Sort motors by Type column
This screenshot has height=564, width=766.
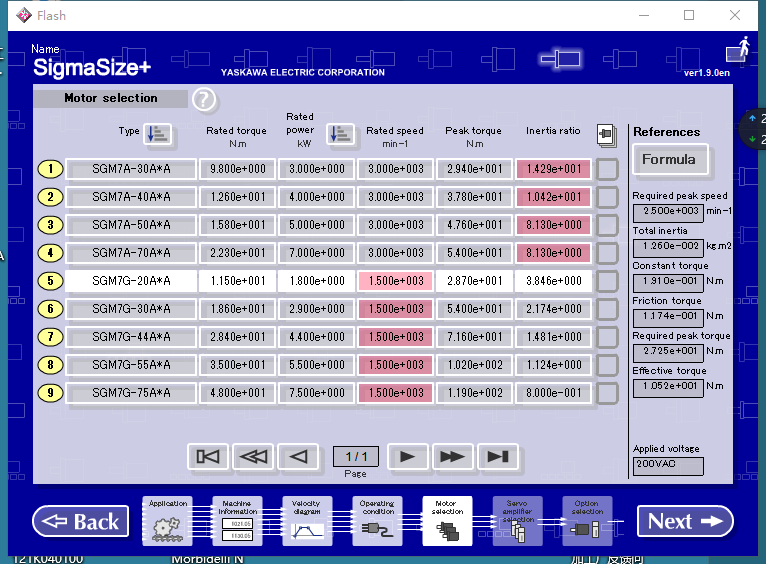pos(158,133)
